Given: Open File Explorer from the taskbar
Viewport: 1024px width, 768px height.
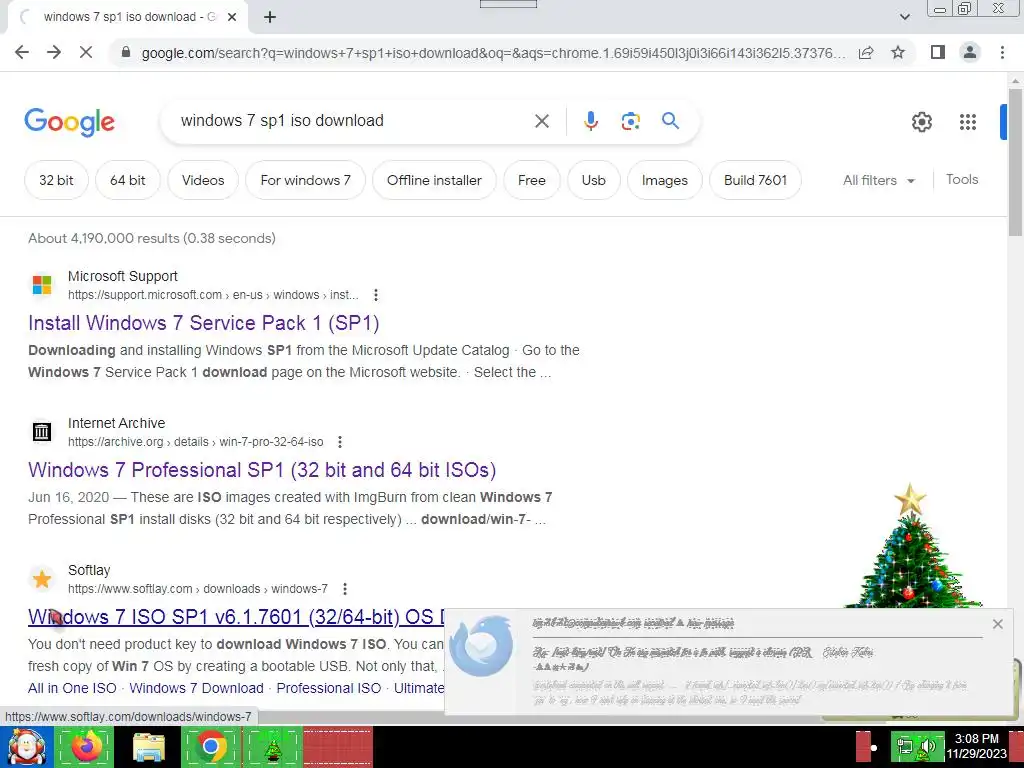Looking at the screenshot, I should coord(149,747).
